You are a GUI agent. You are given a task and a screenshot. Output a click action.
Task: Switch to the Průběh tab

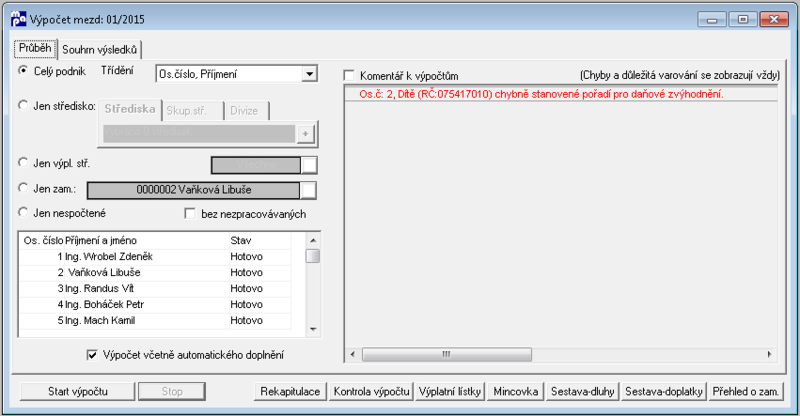point(35,48)
